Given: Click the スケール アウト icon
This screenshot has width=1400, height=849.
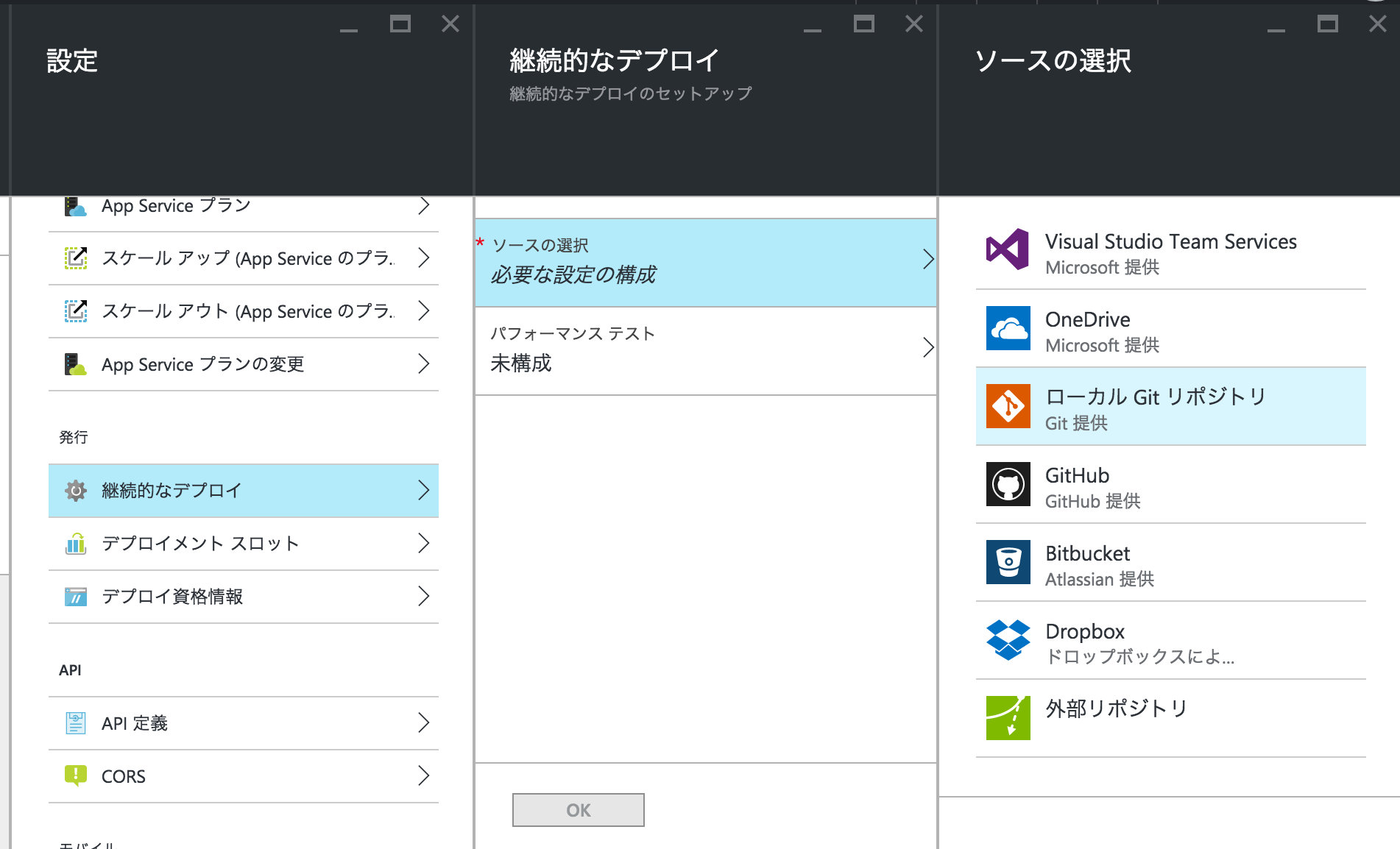Looking at the screenshot, I should [75, 311].
